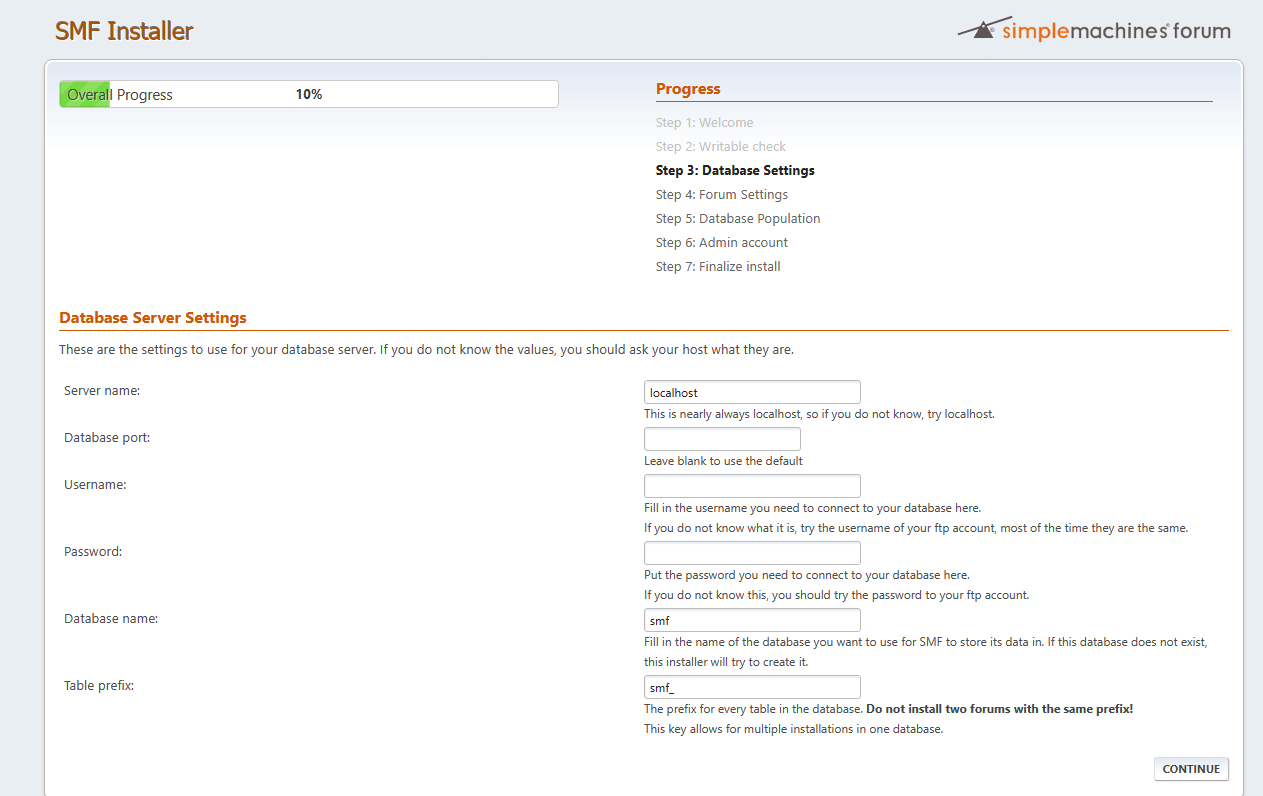Image resolution: width=1263 pixels, height=796 pixels.
Task: Focus the Username input field
Action: 752,486
